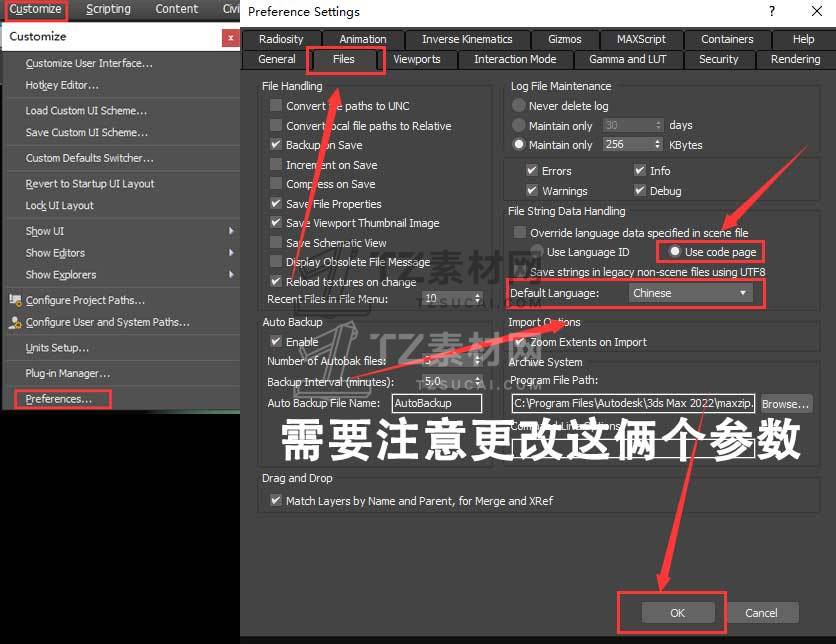Adjust the Maintain only KBytes spinner arrows
Viewport: 836px width, 644px height.
coord(657,144)
